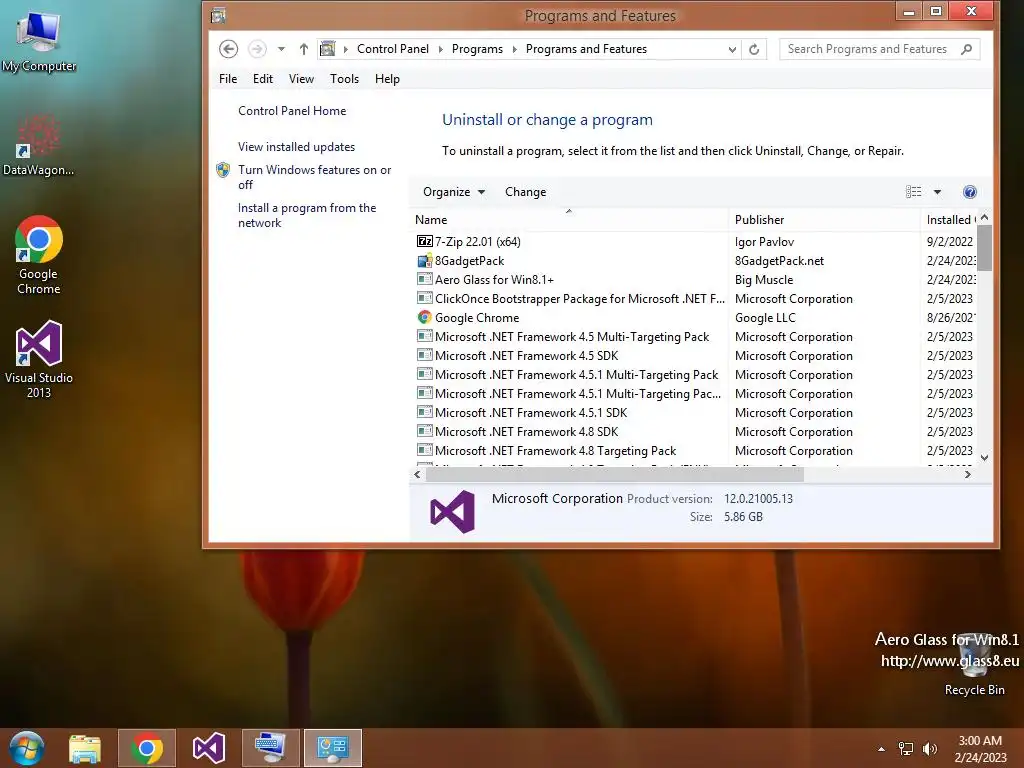This screenshot has width=1024, height=768.
Task: Go to Control Panel Home
Action: coord(292,111)
